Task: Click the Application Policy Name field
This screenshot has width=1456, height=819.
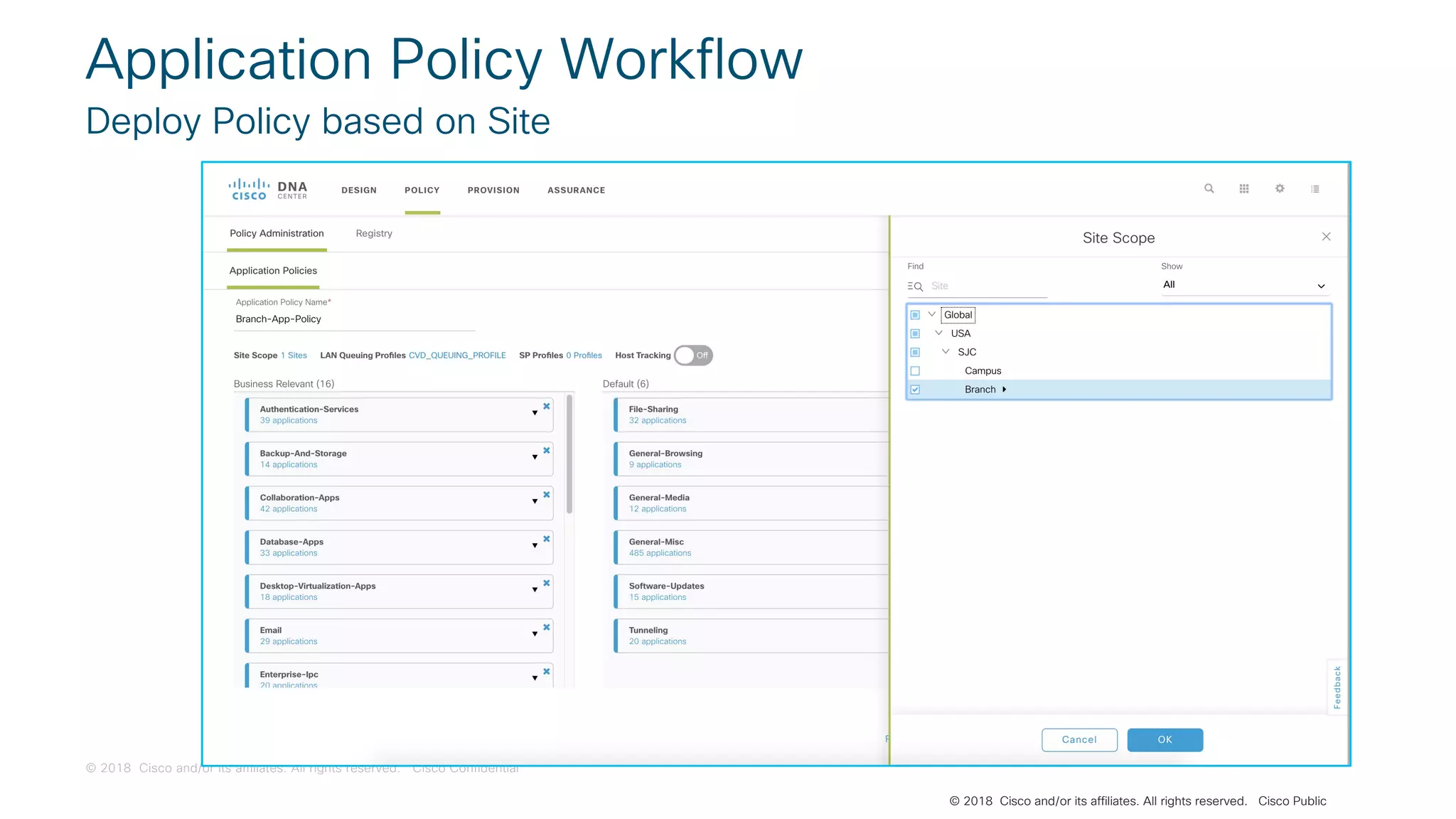Action: [354, 320]
